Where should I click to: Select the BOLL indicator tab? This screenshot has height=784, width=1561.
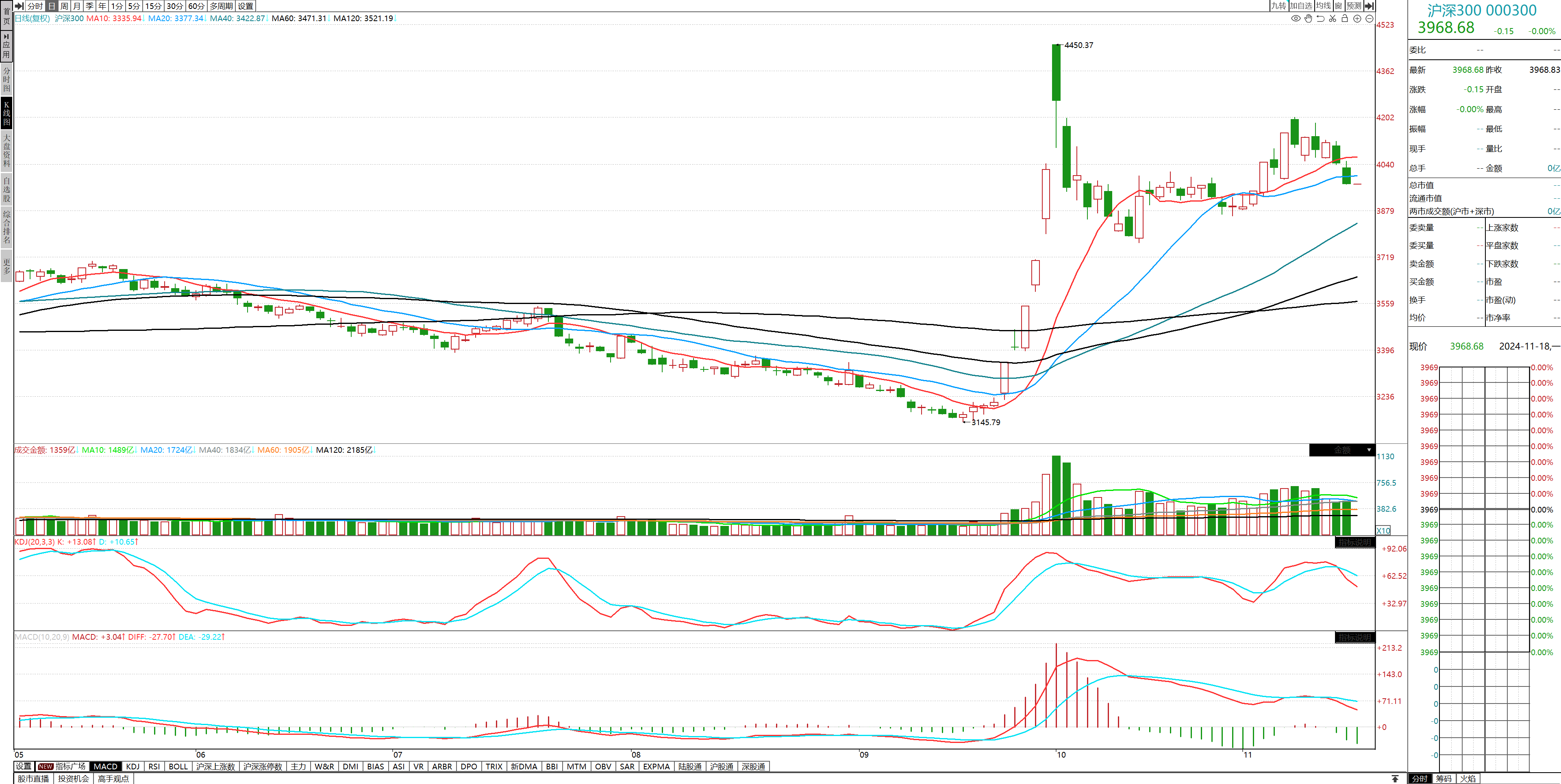[x=178, y=767]
